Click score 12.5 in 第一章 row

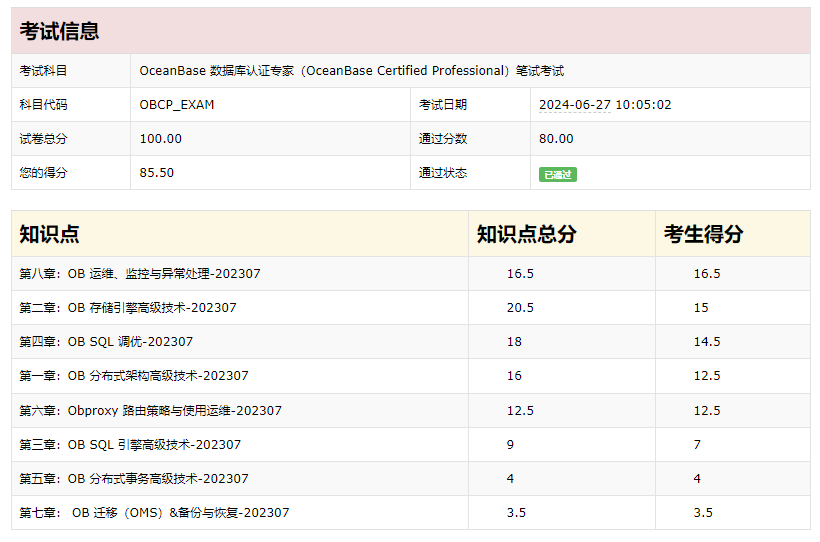[707, 376]
